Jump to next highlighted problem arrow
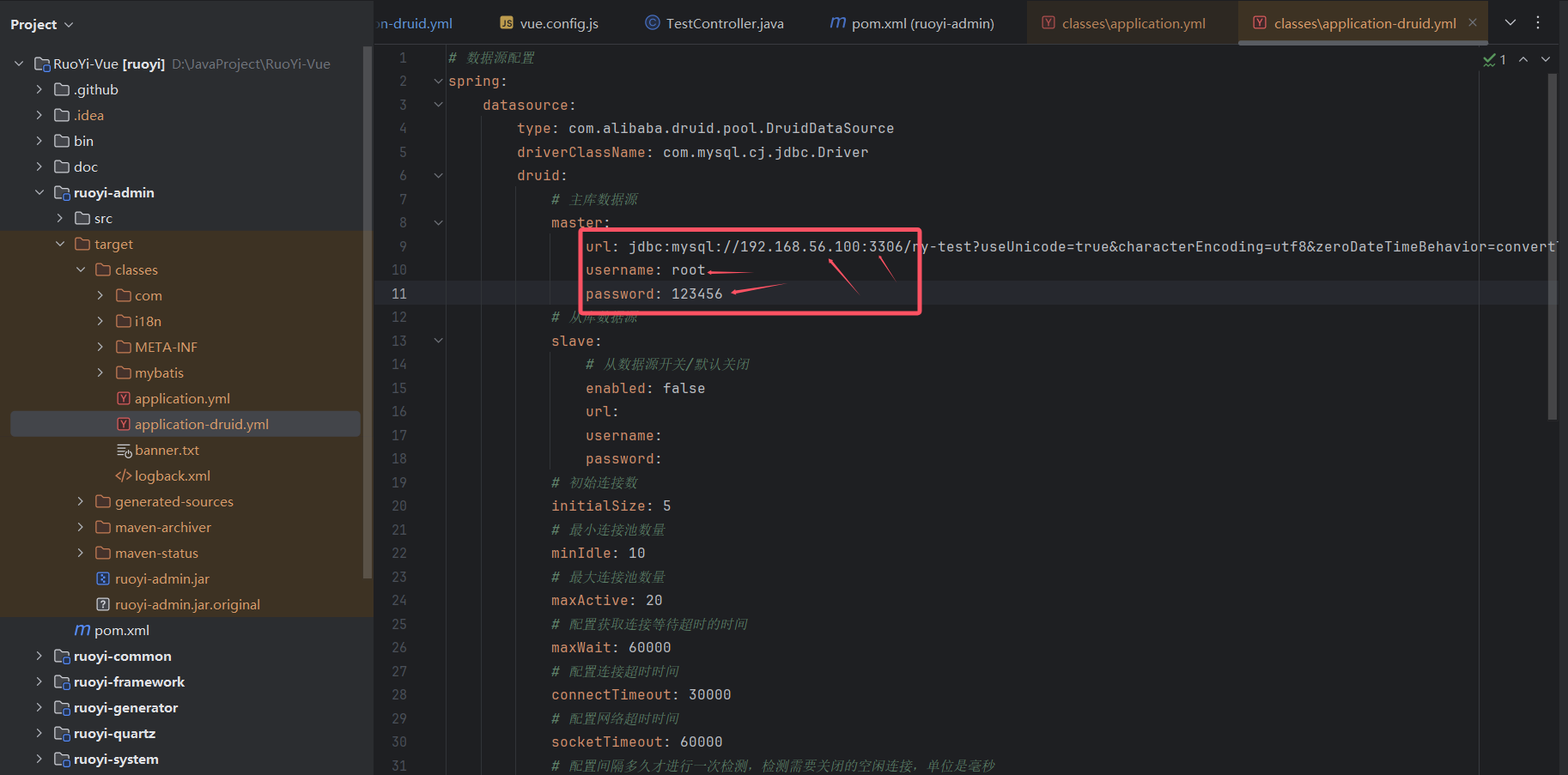The width and height of the screenshot is (1568, 775). point(1546,60)
